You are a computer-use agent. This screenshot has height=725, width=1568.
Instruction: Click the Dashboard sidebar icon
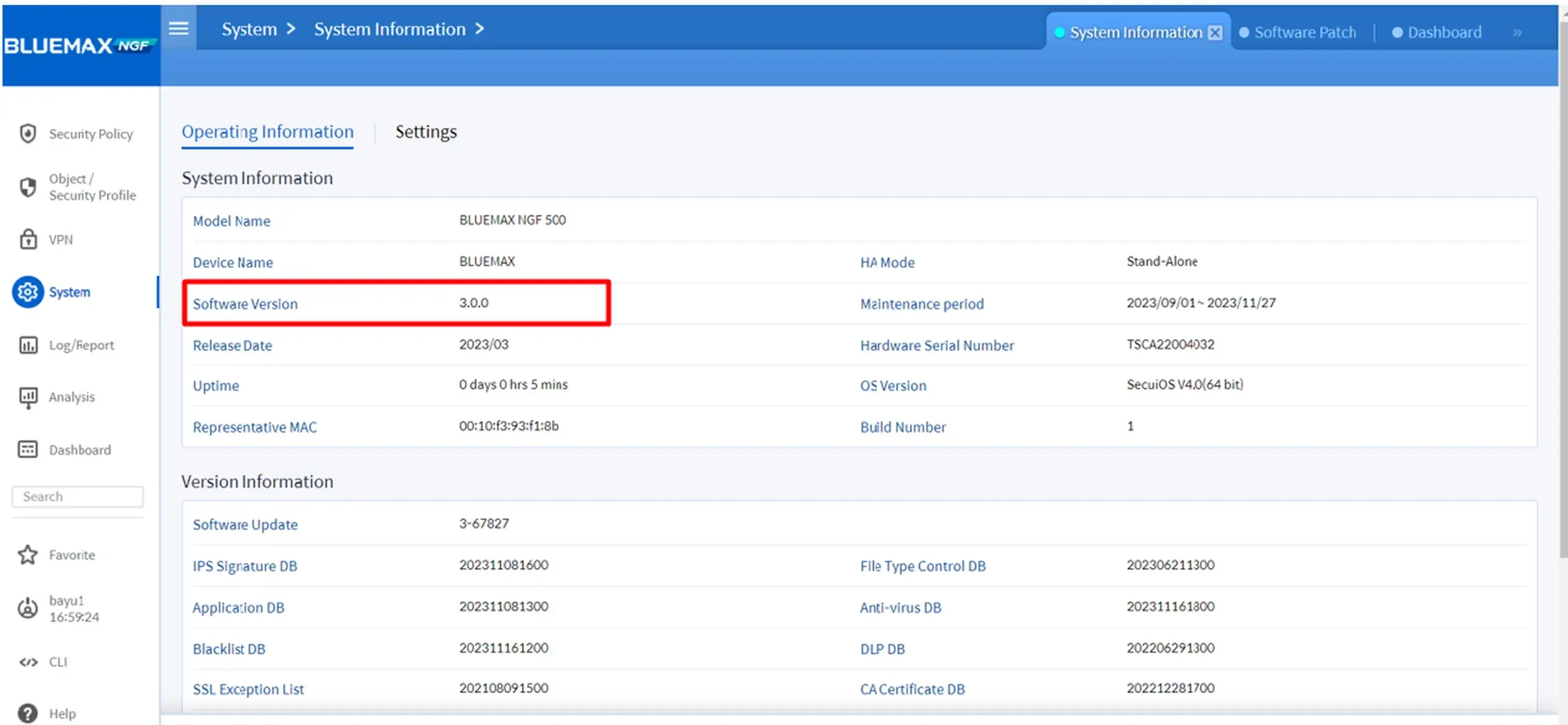(28, 449)
